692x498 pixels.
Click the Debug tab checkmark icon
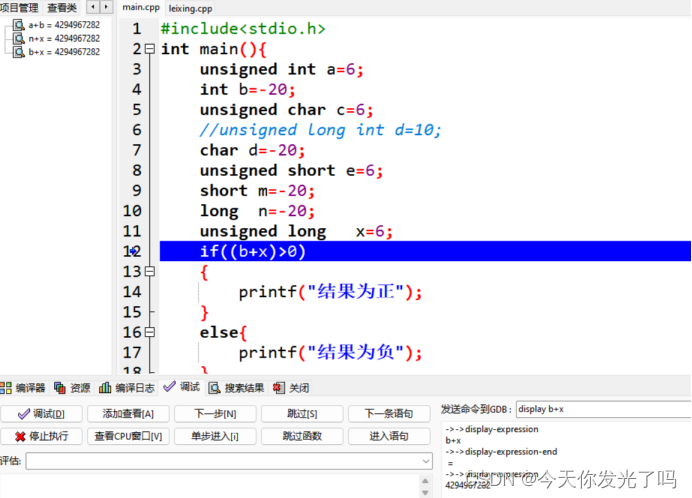coord(169,387)
